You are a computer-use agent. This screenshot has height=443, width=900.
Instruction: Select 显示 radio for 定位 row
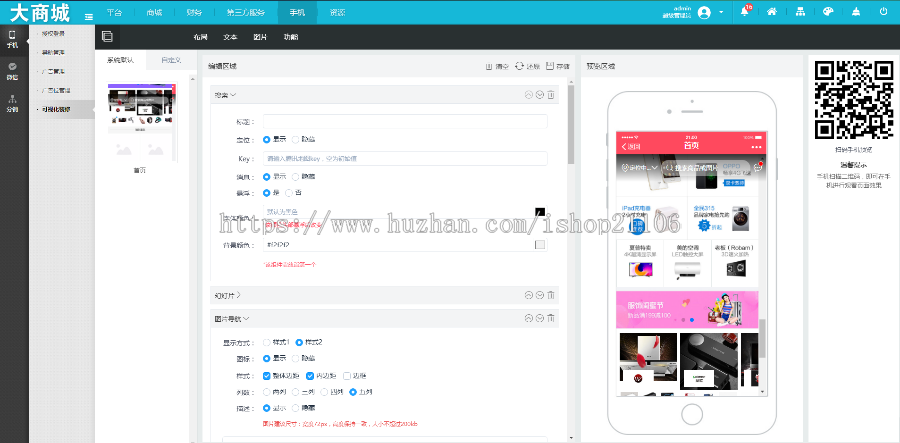click(266, 139)
